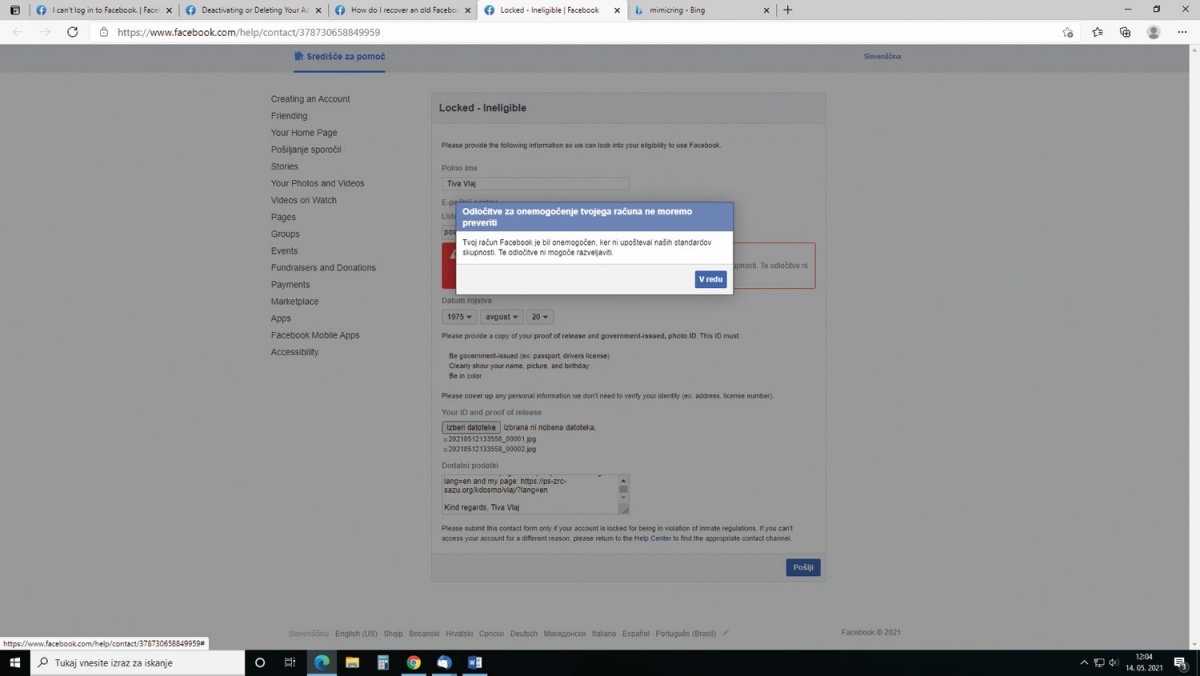Select Italiano footer language
Viewport: 1200px width, 676px height.
click(604, 633)
